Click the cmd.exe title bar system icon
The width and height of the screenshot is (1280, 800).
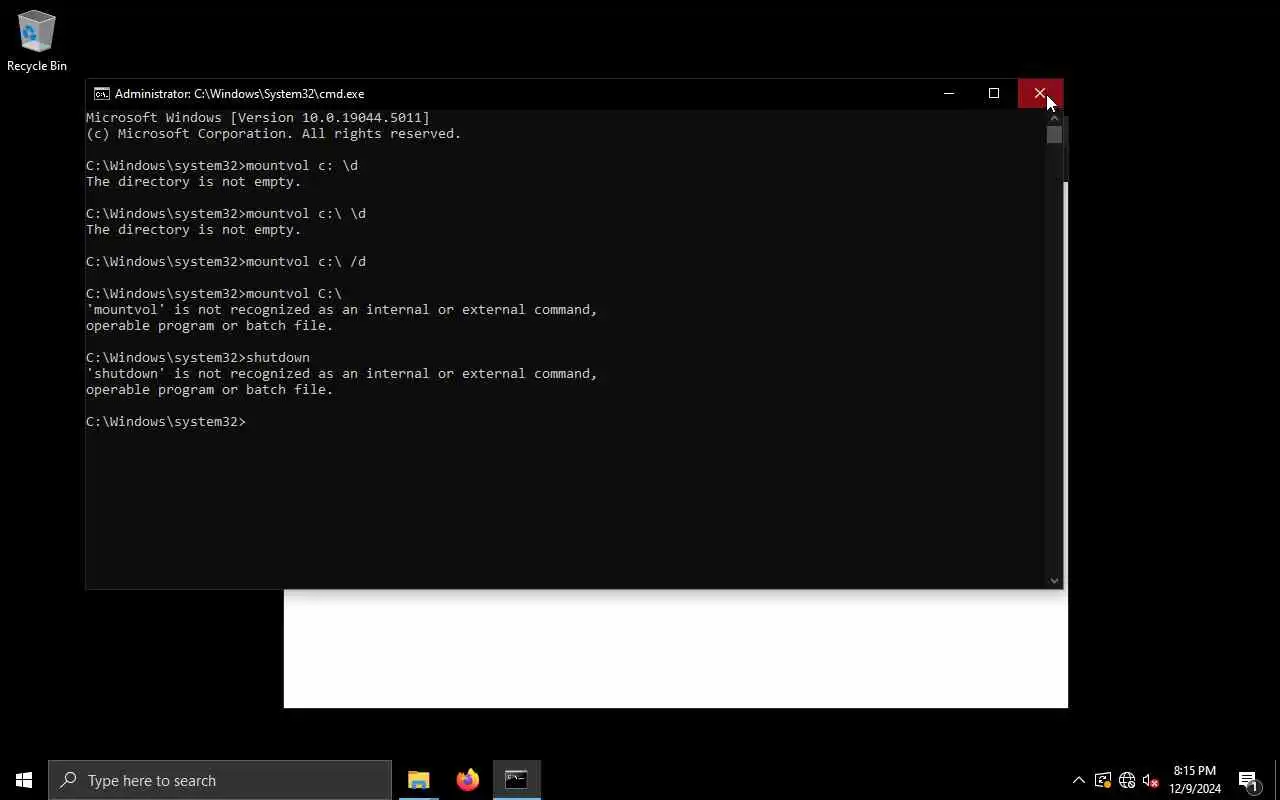coord(101,94)
